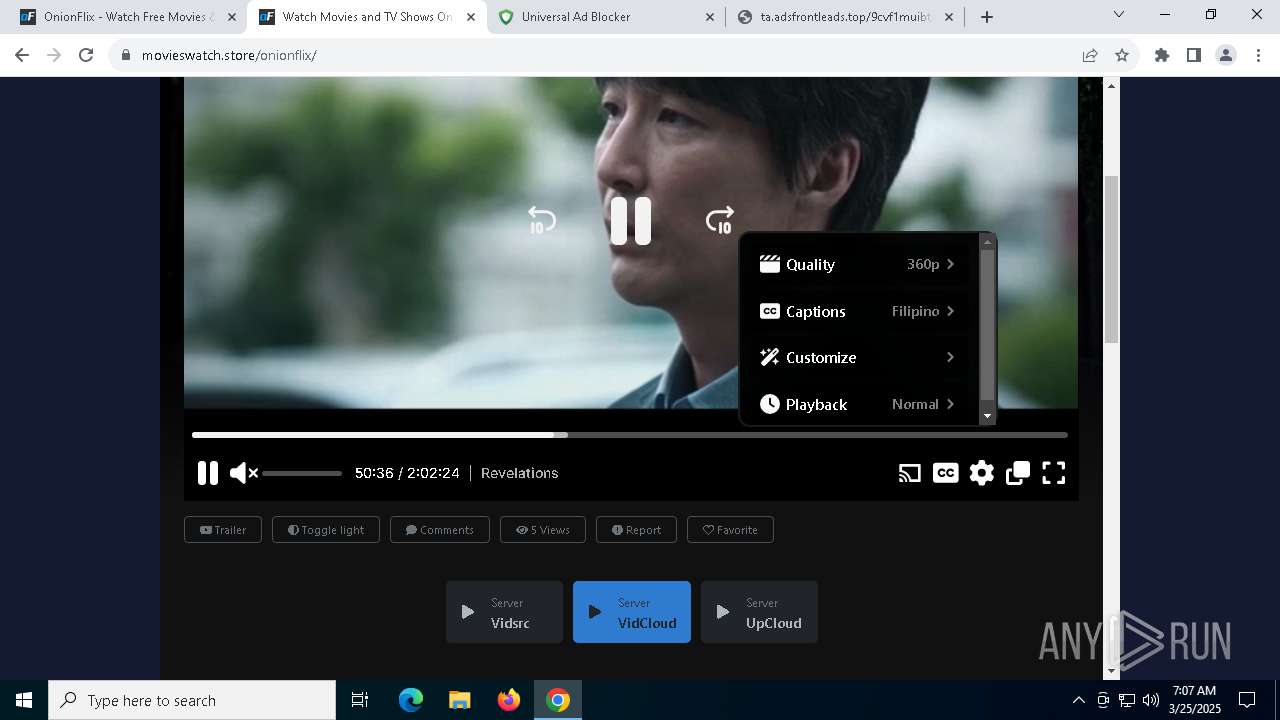
Task: Pause the video with center pause icon
Action: tap(631, 221)
